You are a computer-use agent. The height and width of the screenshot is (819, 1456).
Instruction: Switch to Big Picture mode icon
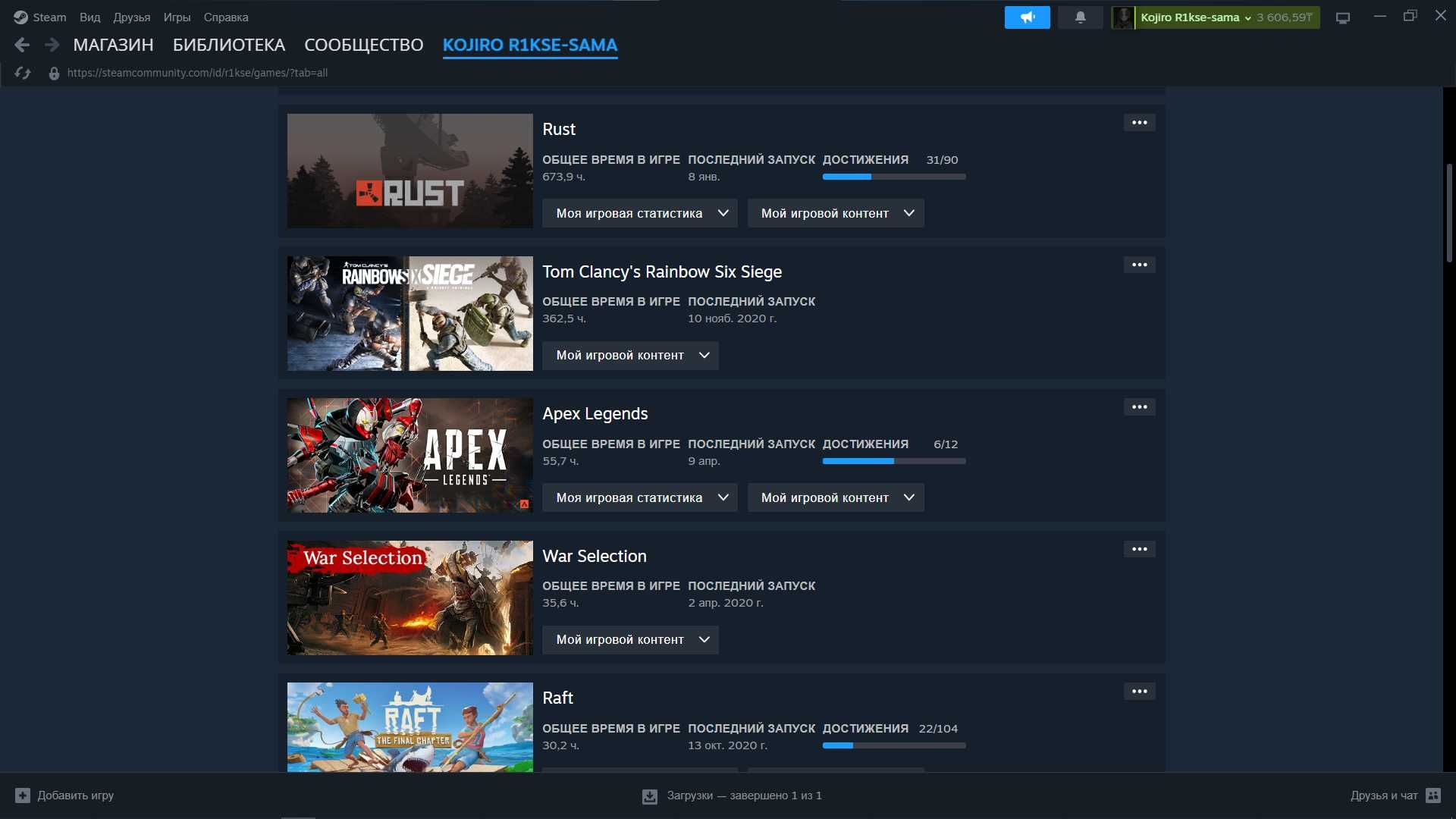1343,17
